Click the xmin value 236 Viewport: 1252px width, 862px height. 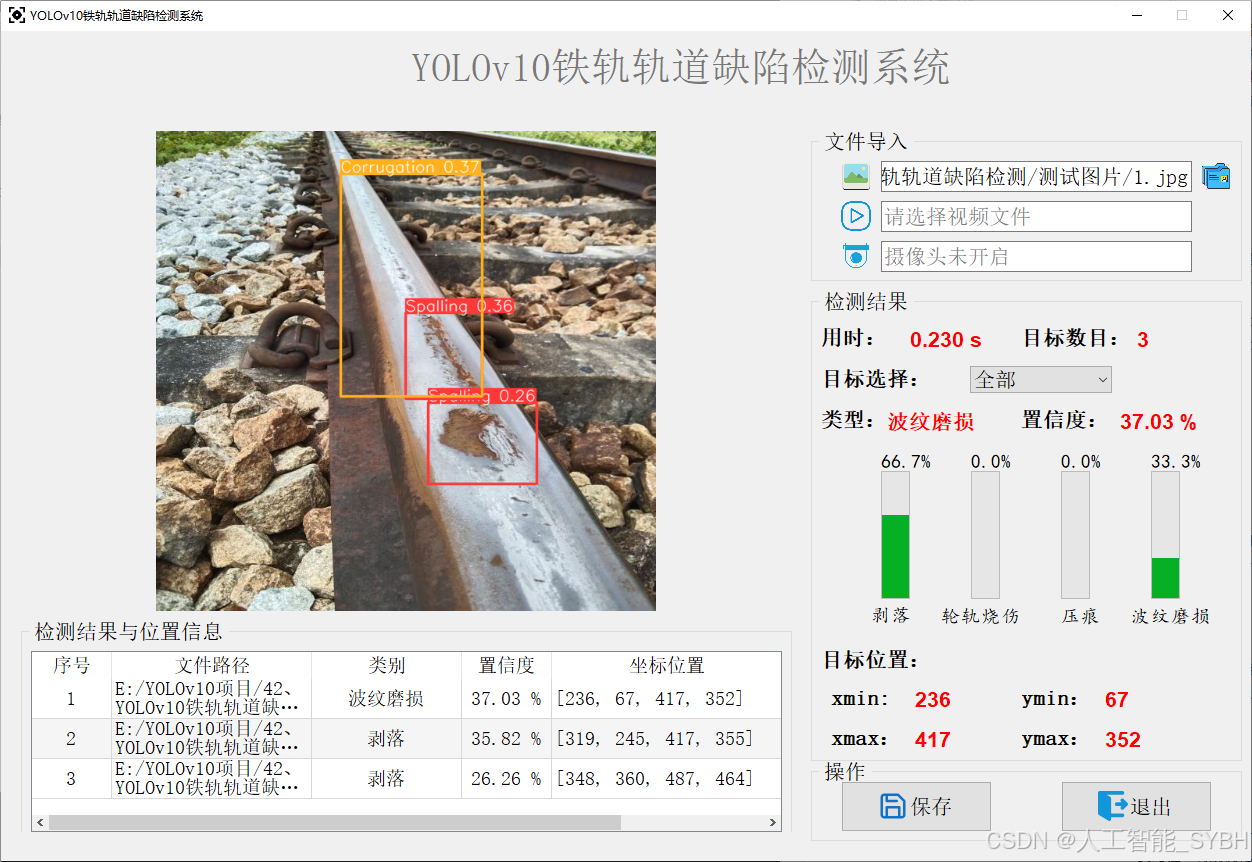coord(932,700)
